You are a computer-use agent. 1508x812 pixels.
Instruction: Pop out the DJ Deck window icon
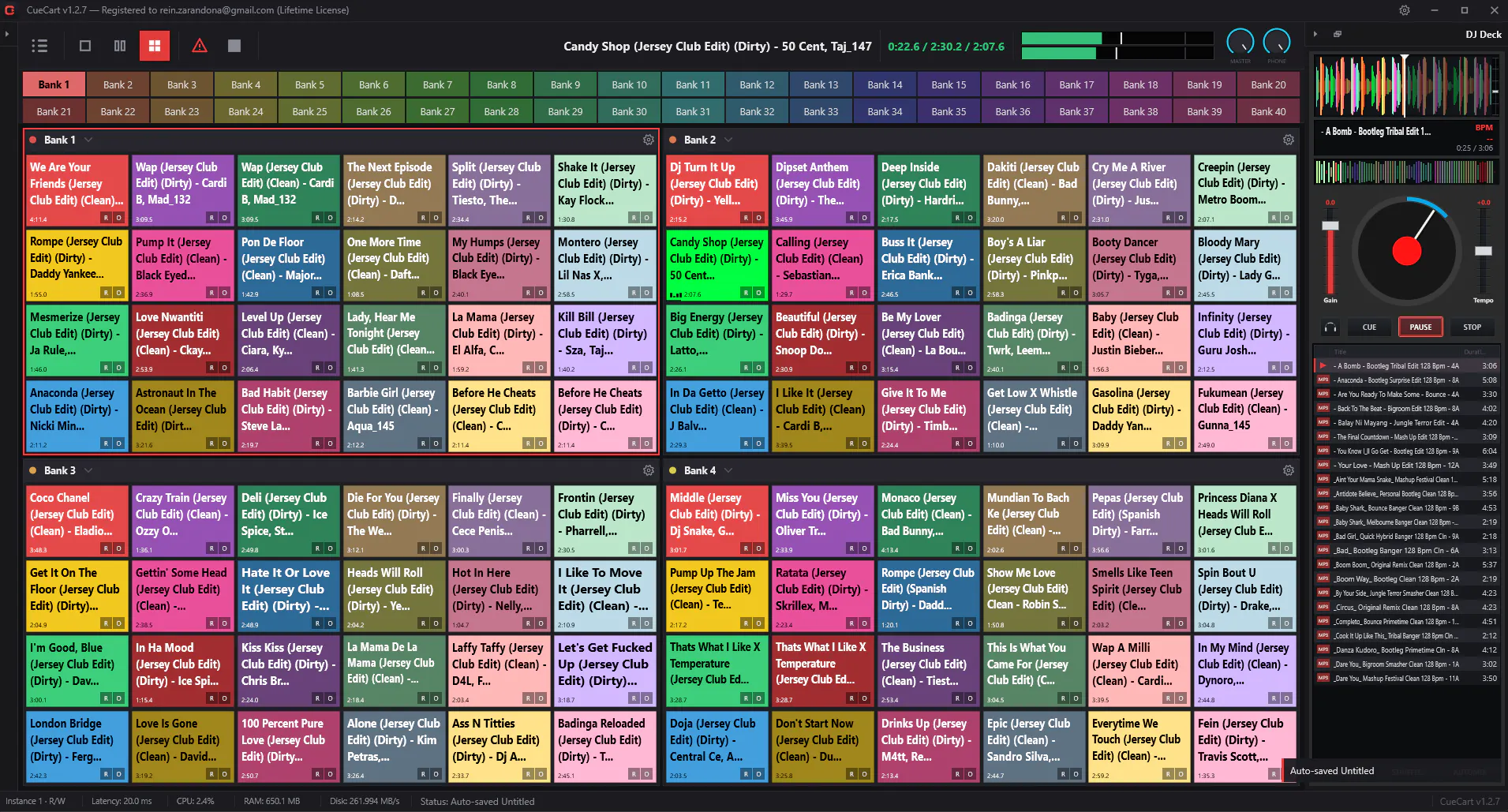[x=1338, y=34]
